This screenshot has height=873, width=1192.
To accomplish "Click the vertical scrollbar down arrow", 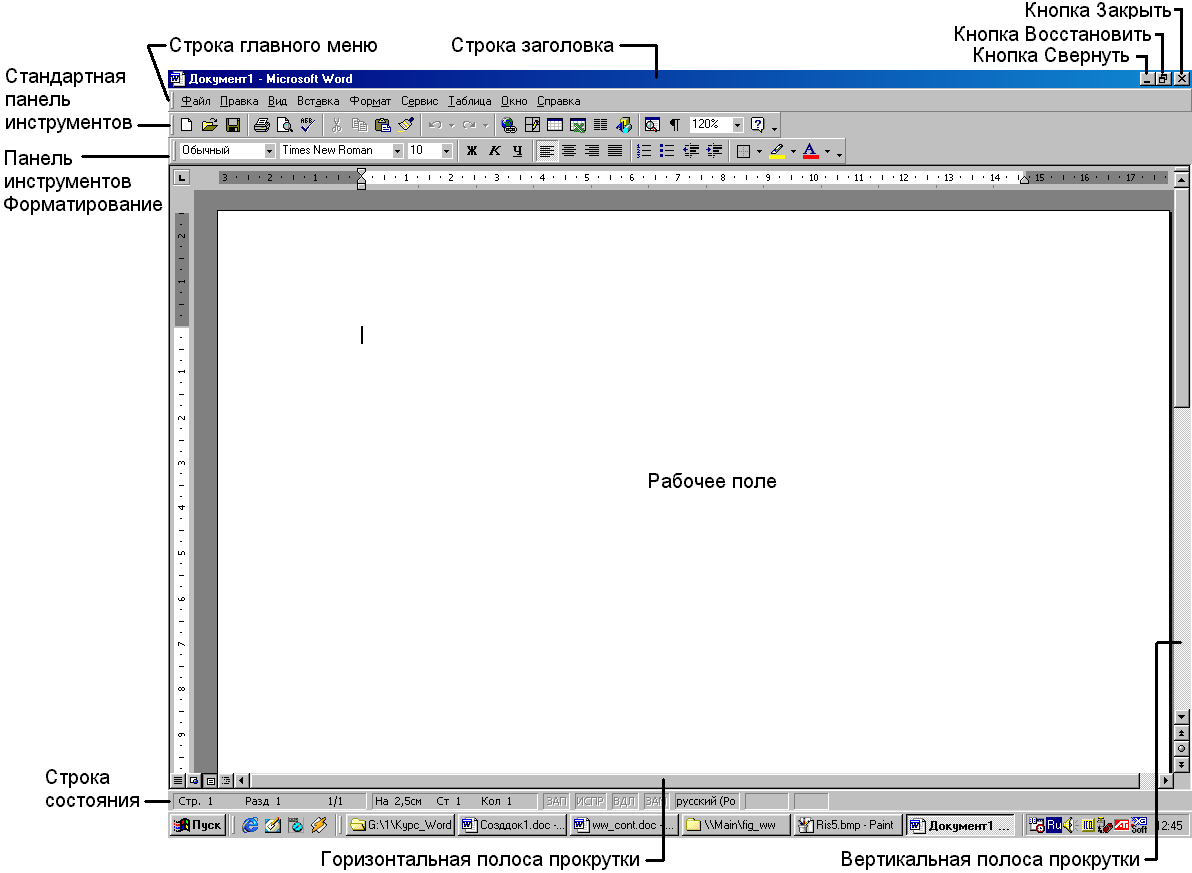I will pyautogui.click(x=1181, y=716).
